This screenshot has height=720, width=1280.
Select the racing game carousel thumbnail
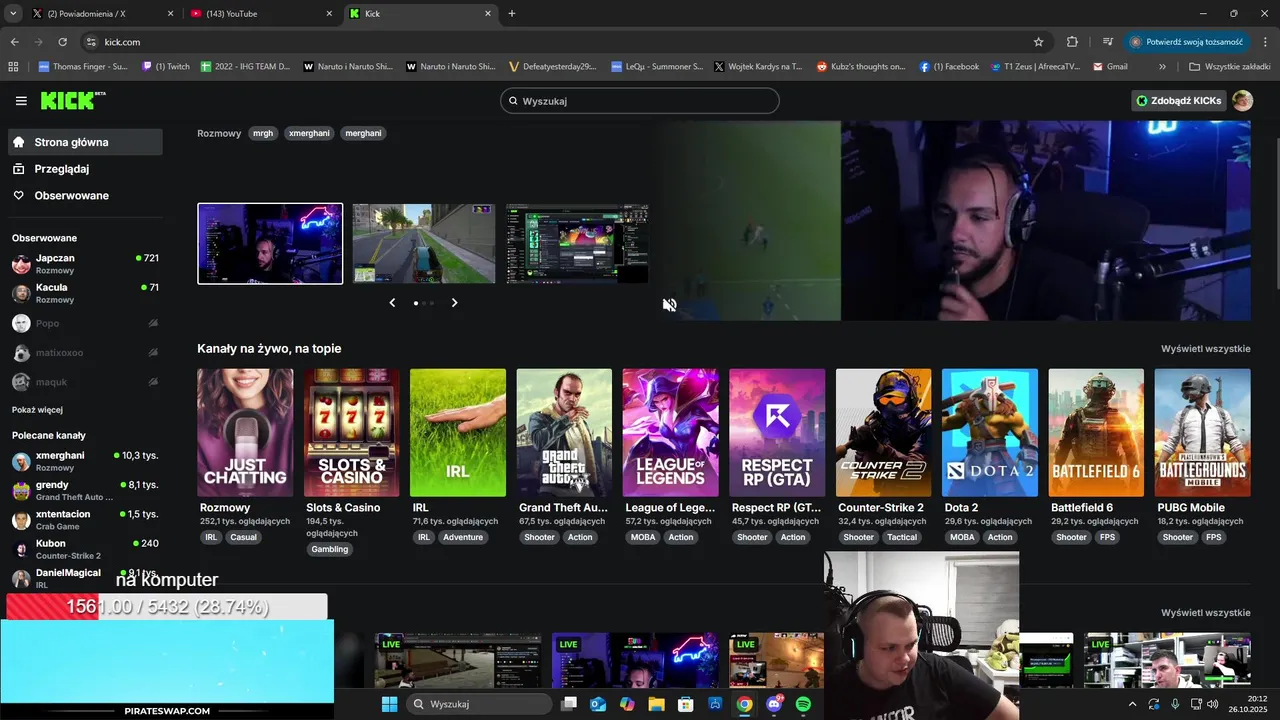[424, 244]
